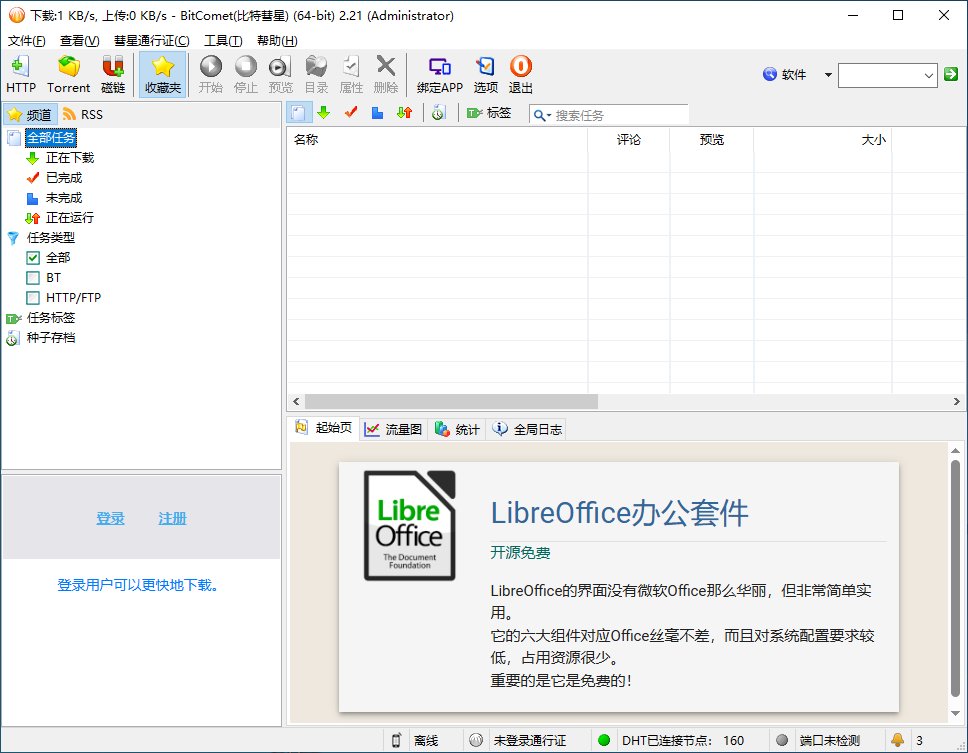Open the 帮助 menu
The width and height of the screenshot is (968, 753).
click(277, 41)
